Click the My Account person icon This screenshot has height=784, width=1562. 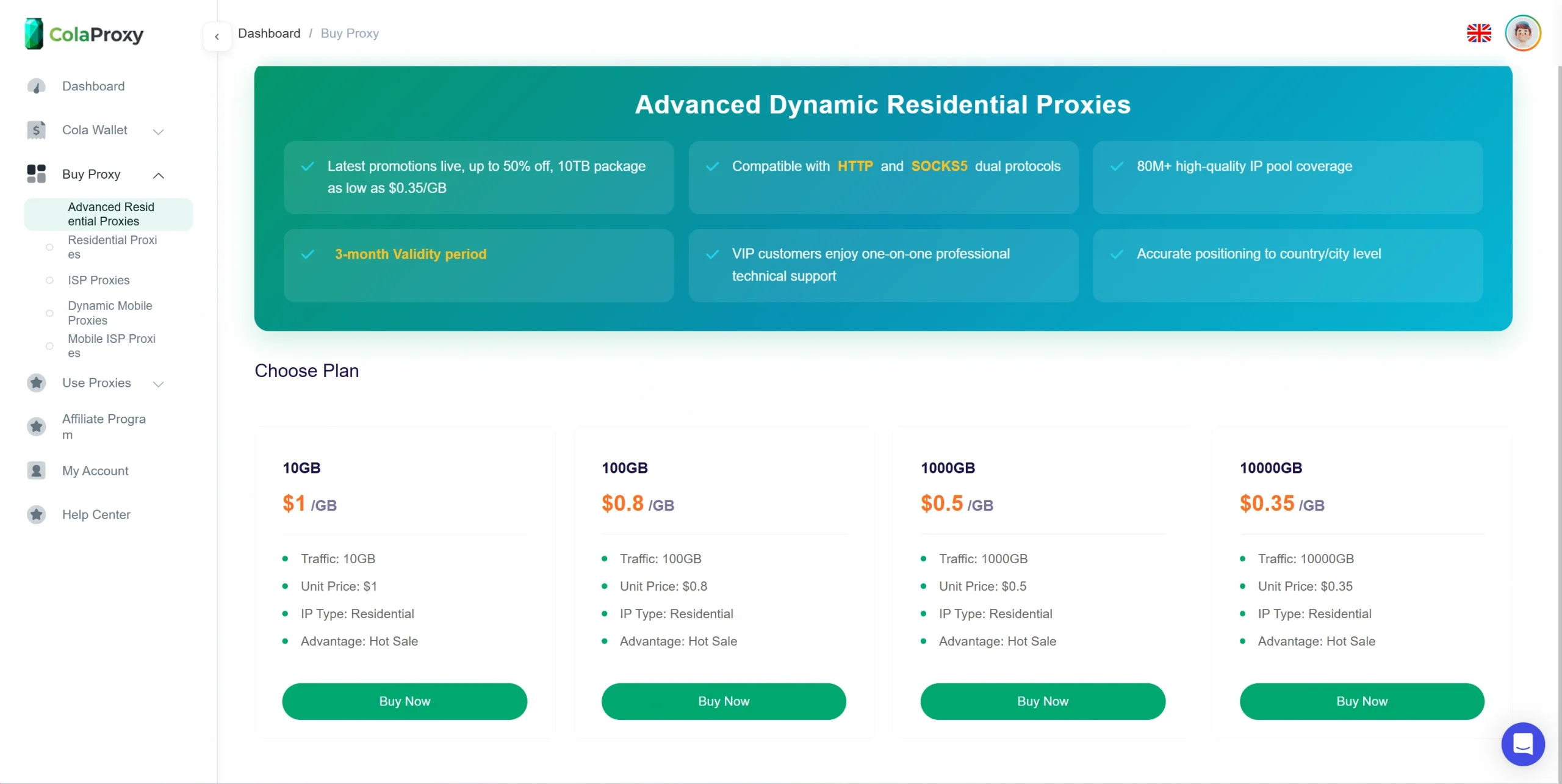[x=37, y=470]
